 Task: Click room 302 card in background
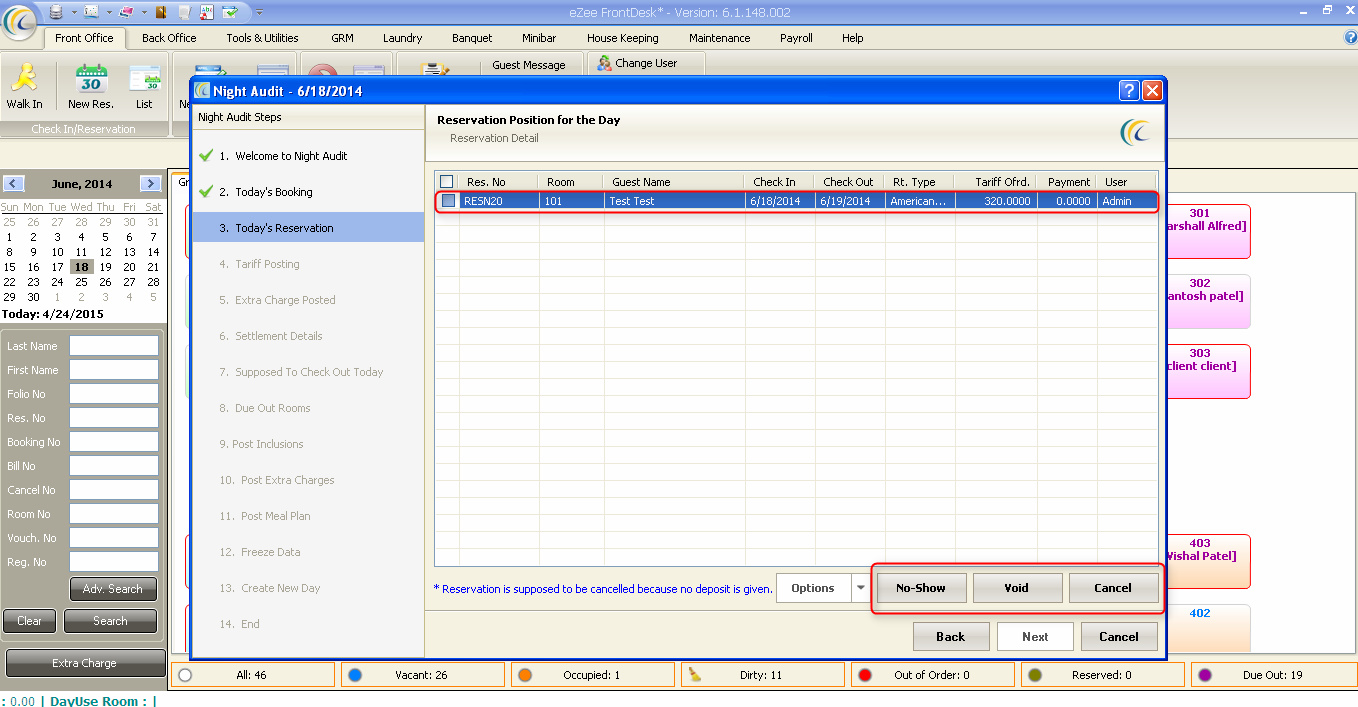pyautogui.click(x=1207, y=302)
